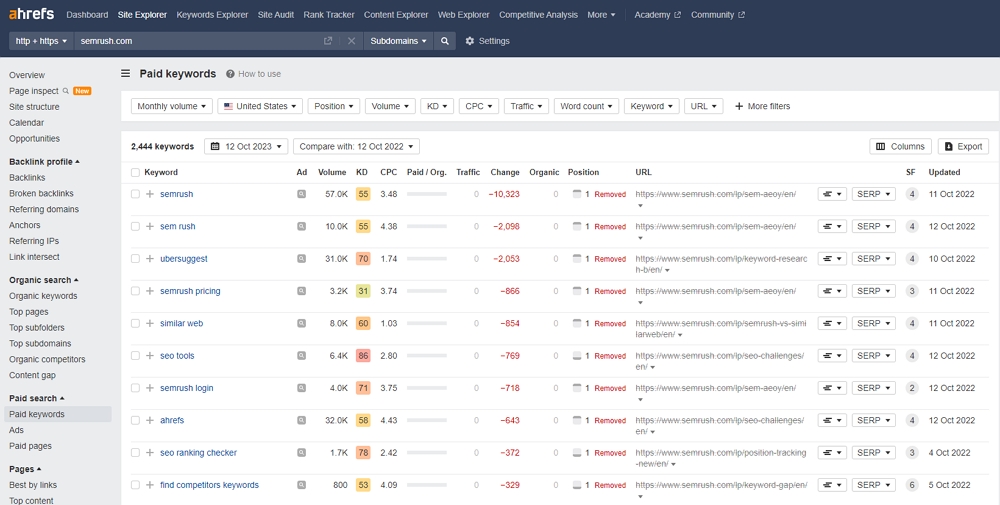Open Backlinks in the sidebar

click(x=27, y=178)
